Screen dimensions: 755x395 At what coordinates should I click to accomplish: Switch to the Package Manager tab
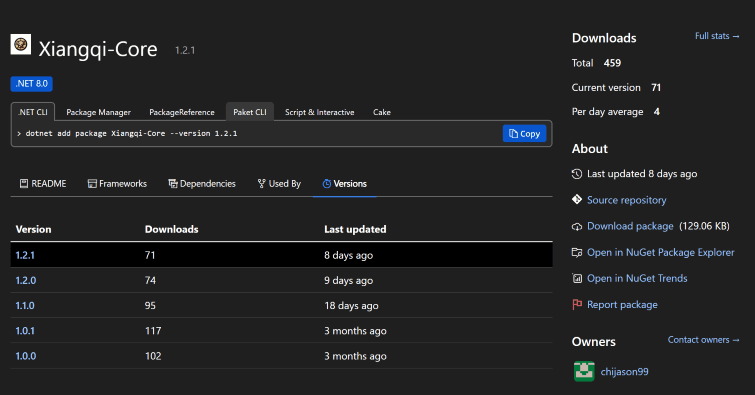click(98, 112)
